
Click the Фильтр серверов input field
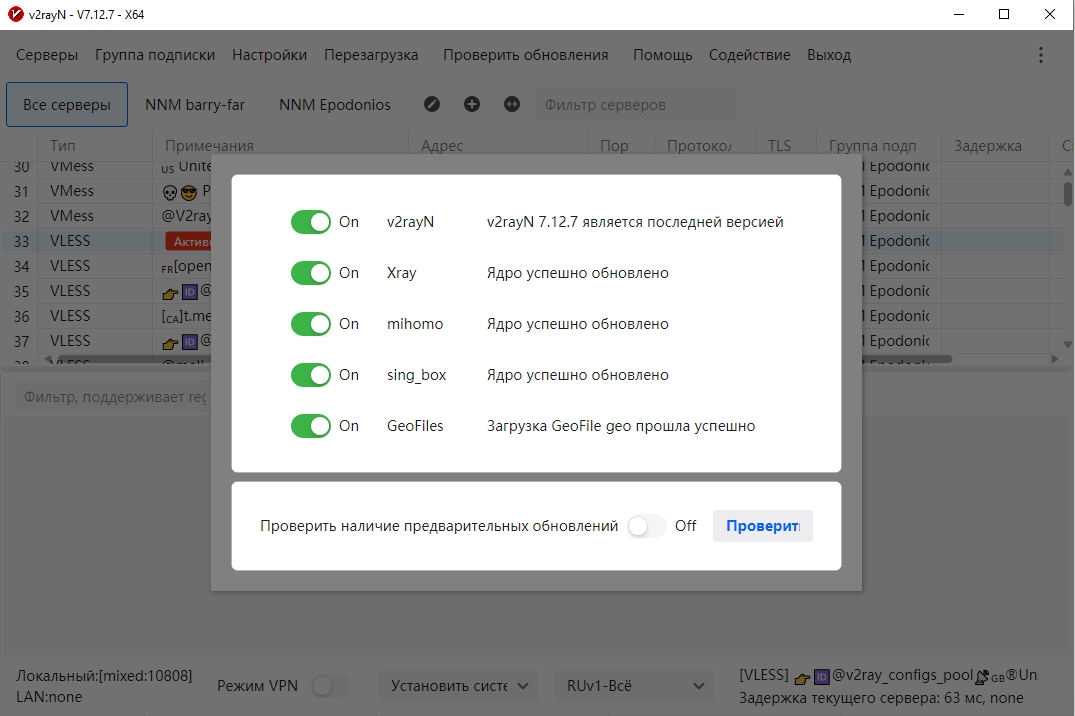635,105
